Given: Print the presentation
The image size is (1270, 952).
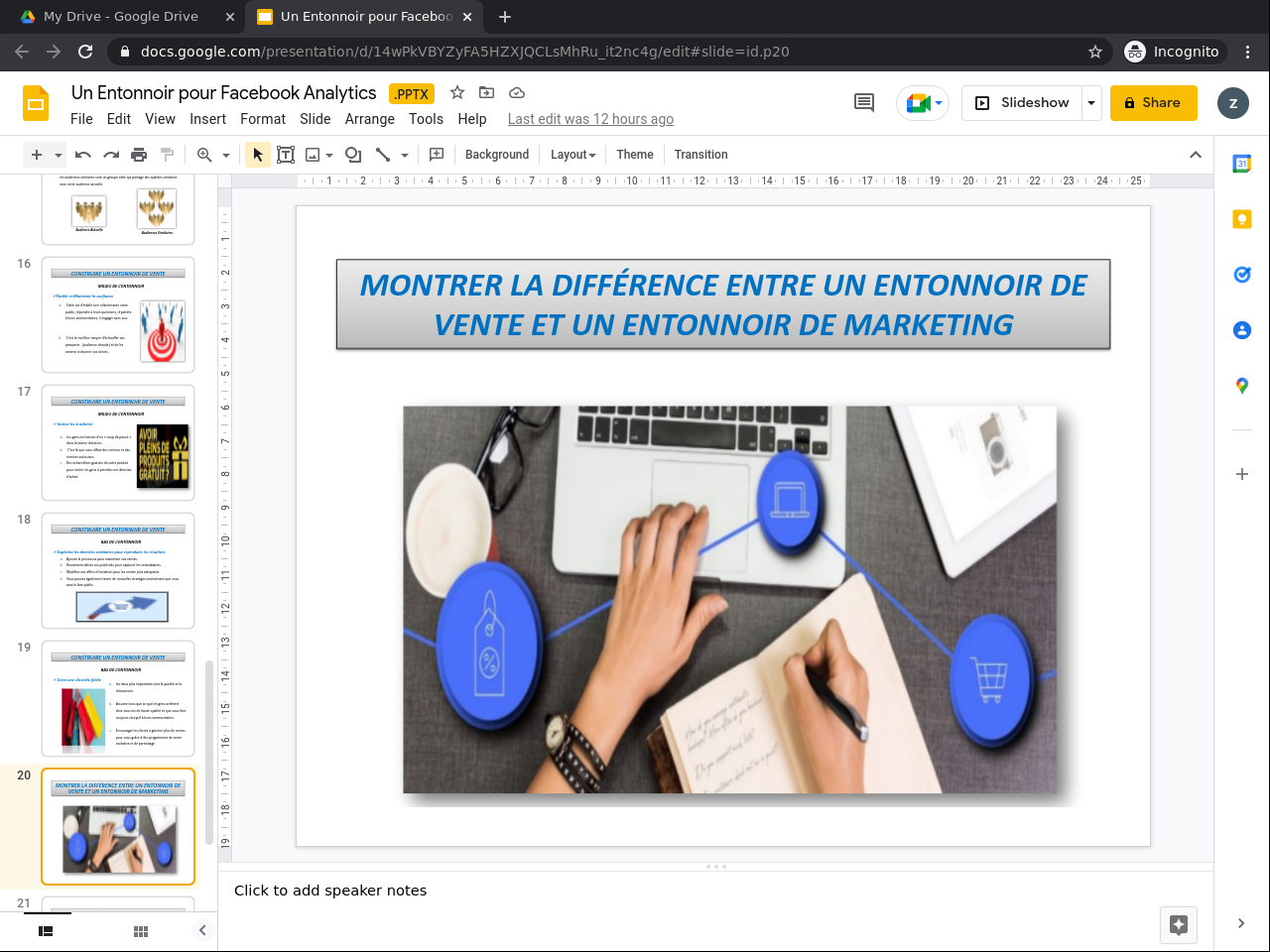Looking at the screenshot, I should (139, 155).
